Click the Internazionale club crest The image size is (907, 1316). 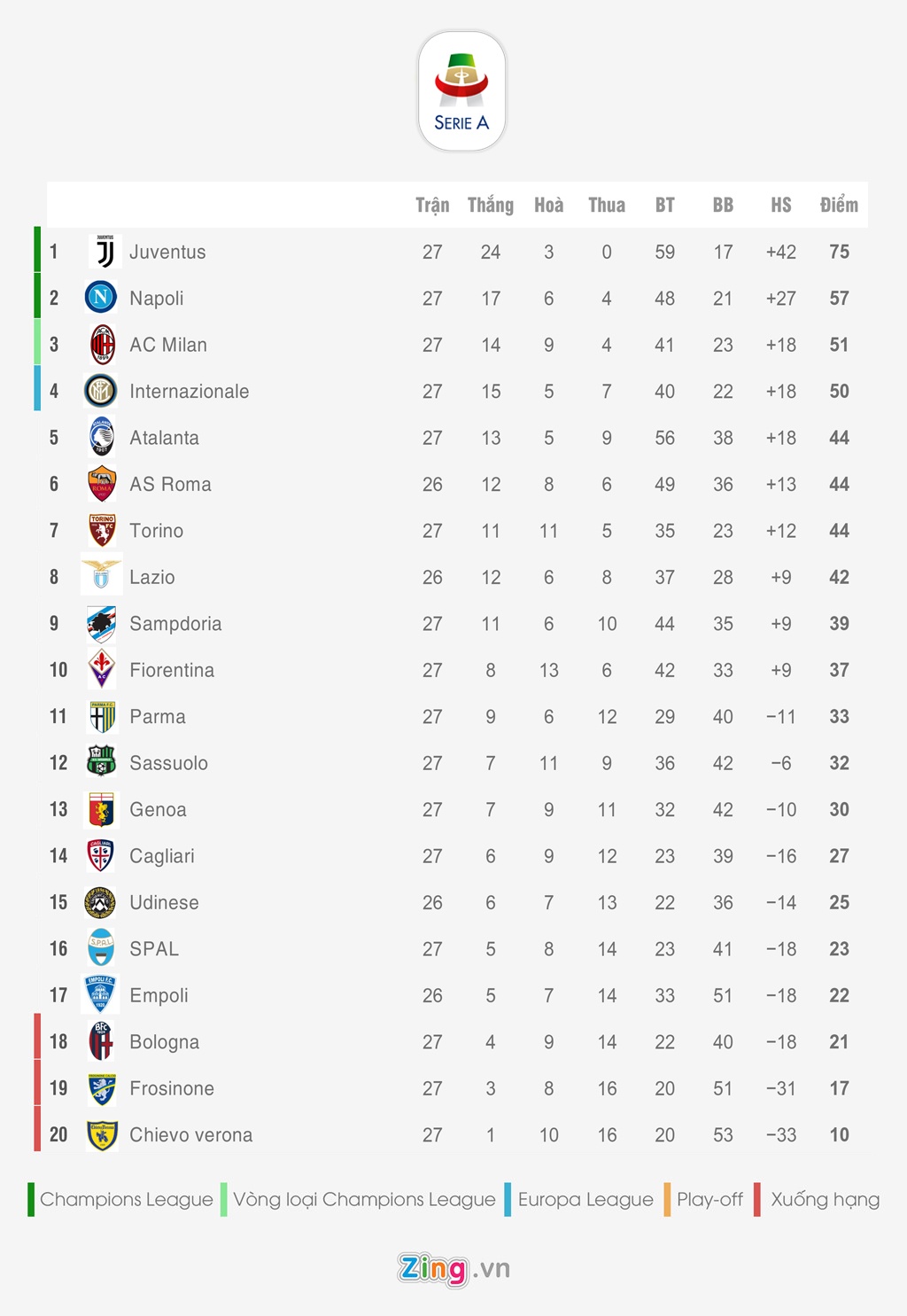101,391
